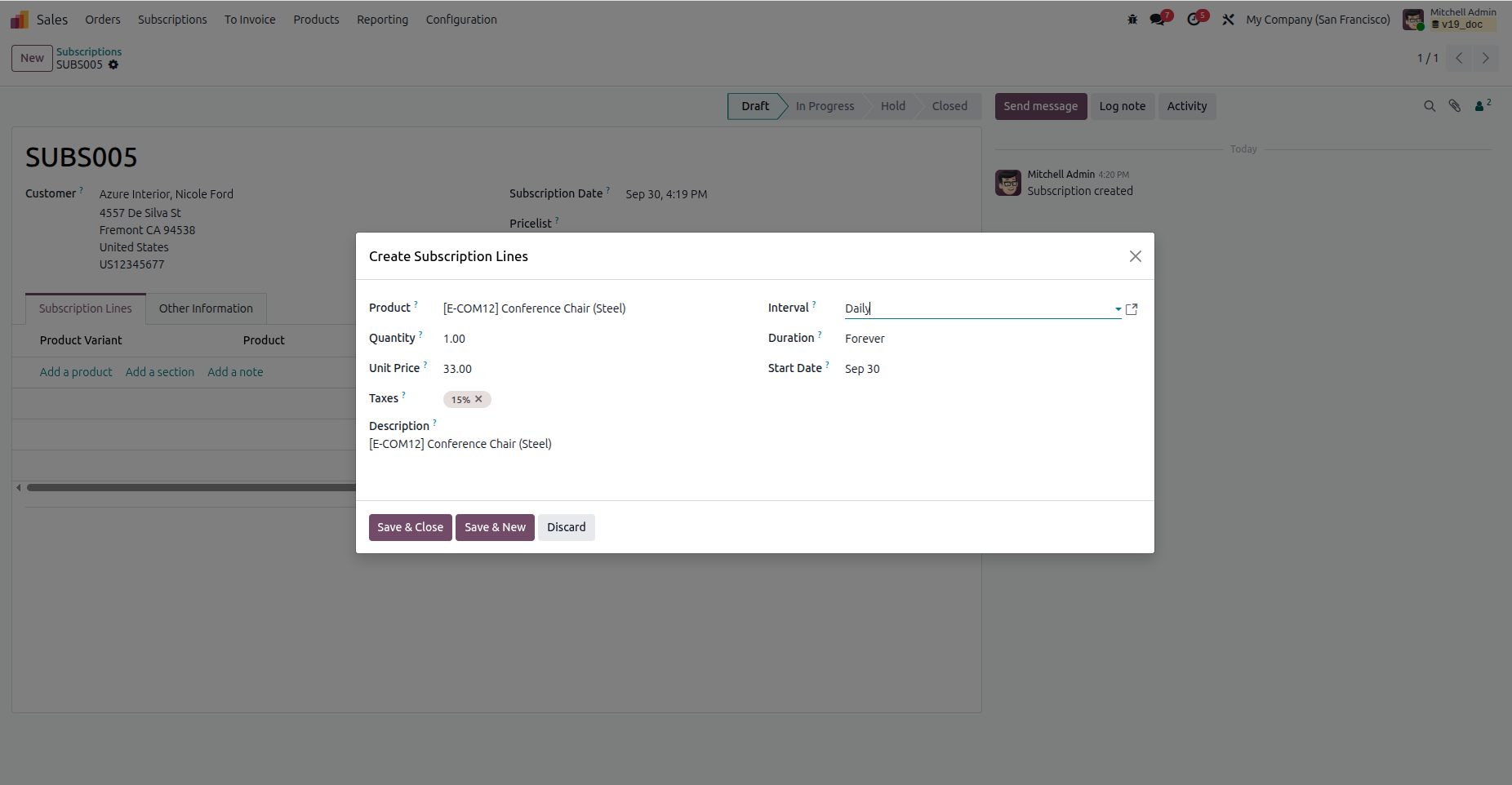Click Save & Close button
Screen dimensions: 1512x785
(410, 527)
